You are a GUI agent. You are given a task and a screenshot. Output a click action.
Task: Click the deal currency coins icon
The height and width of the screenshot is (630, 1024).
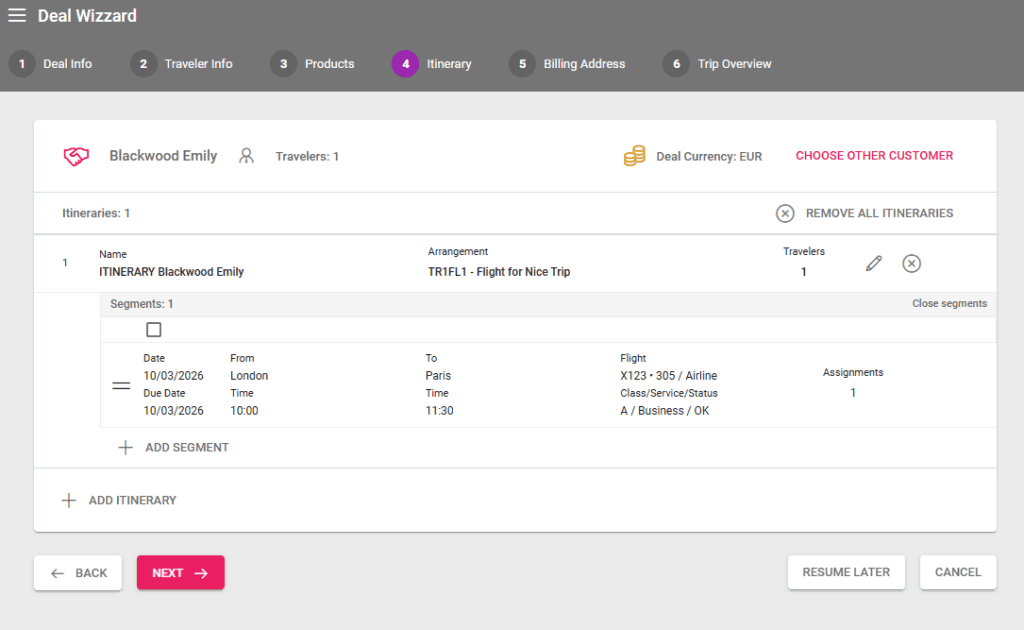tap(634, 156)
